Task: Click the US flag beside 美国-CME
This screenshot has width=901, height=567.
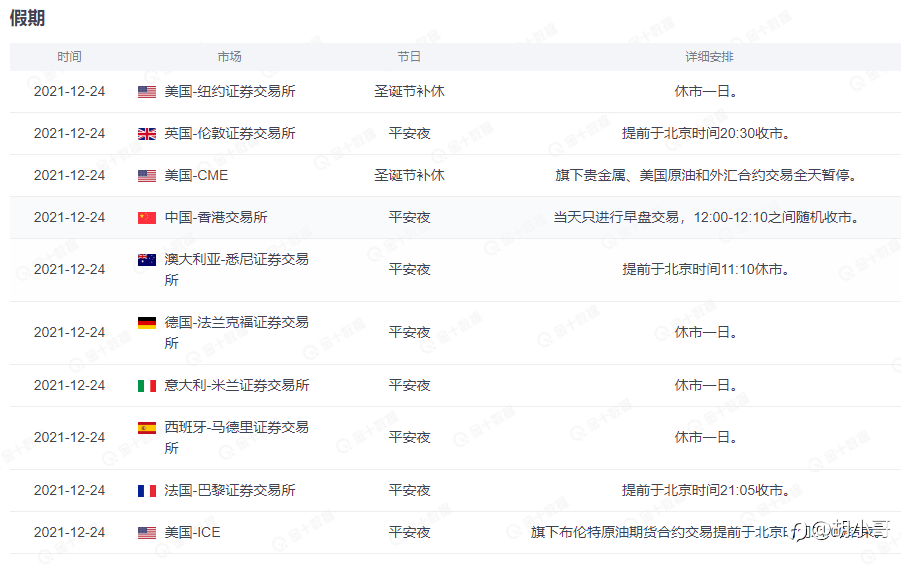Action: pos(147,176)
